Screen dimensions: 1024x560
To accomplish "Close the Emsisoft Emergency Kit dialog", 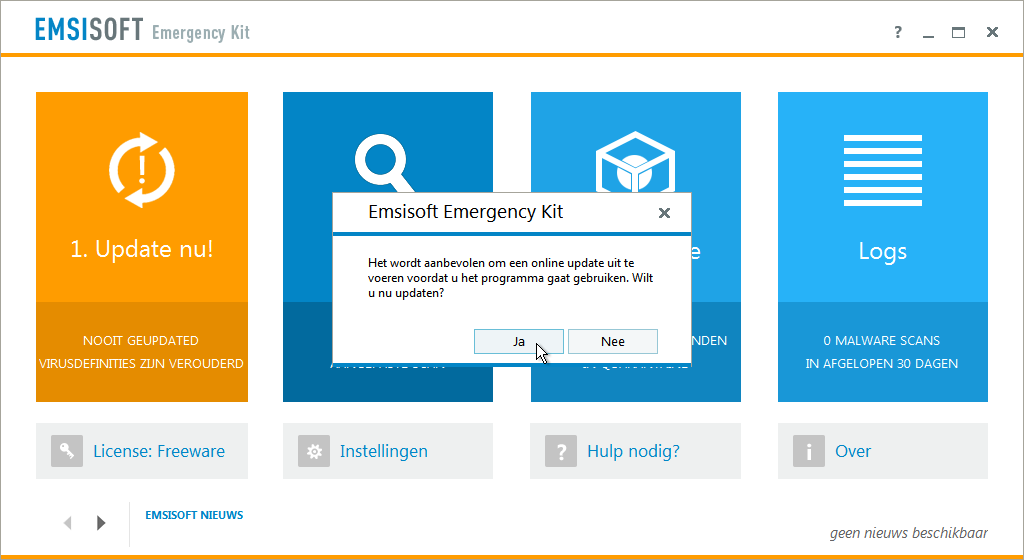I will point(664,213).
